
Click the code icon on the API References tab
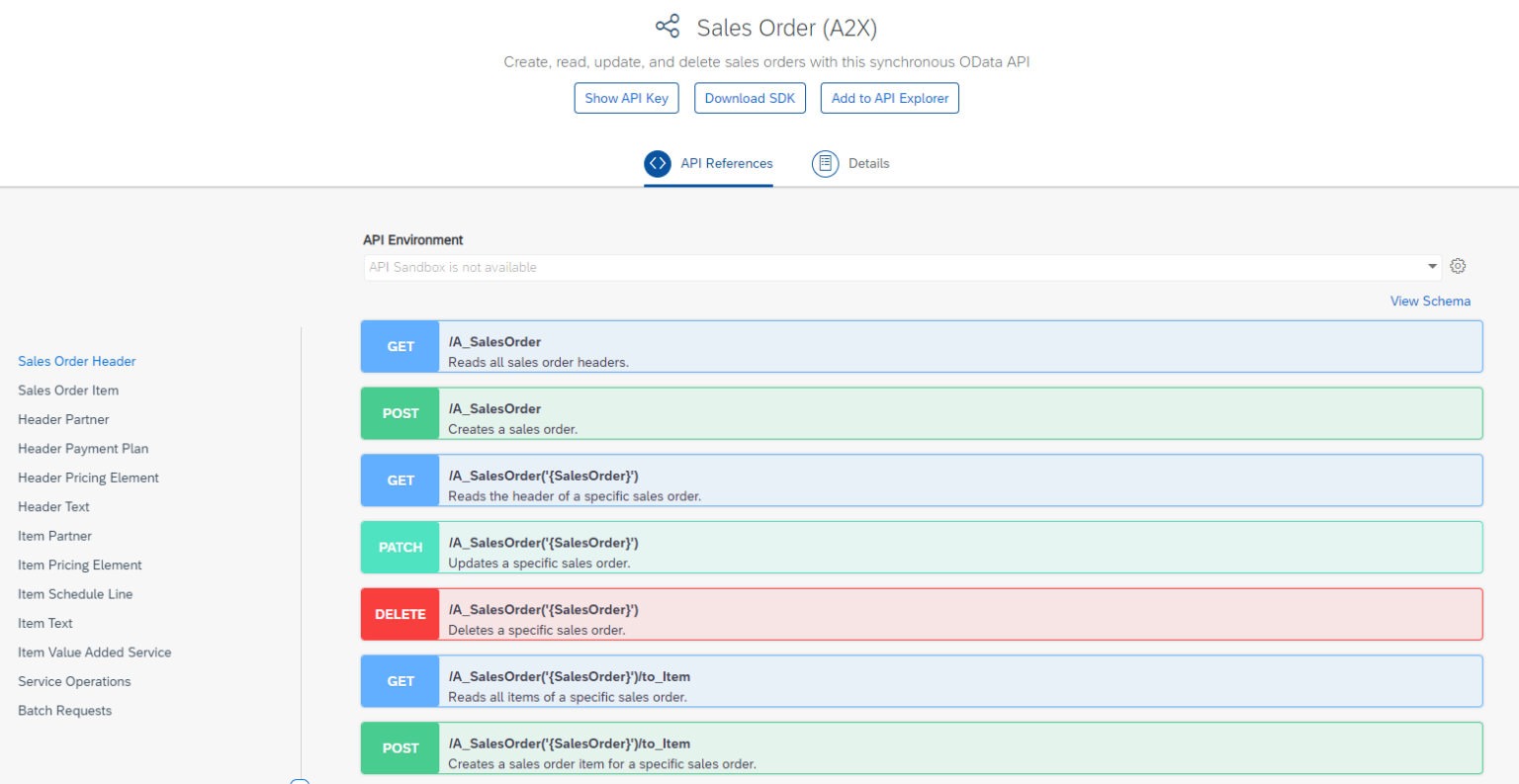657,163
